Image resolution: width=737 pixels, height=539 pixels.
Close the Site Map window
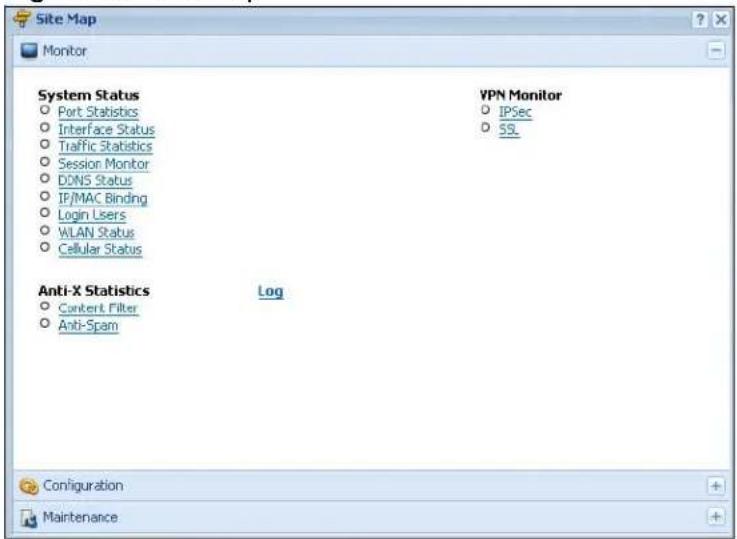tap(721, 20)
